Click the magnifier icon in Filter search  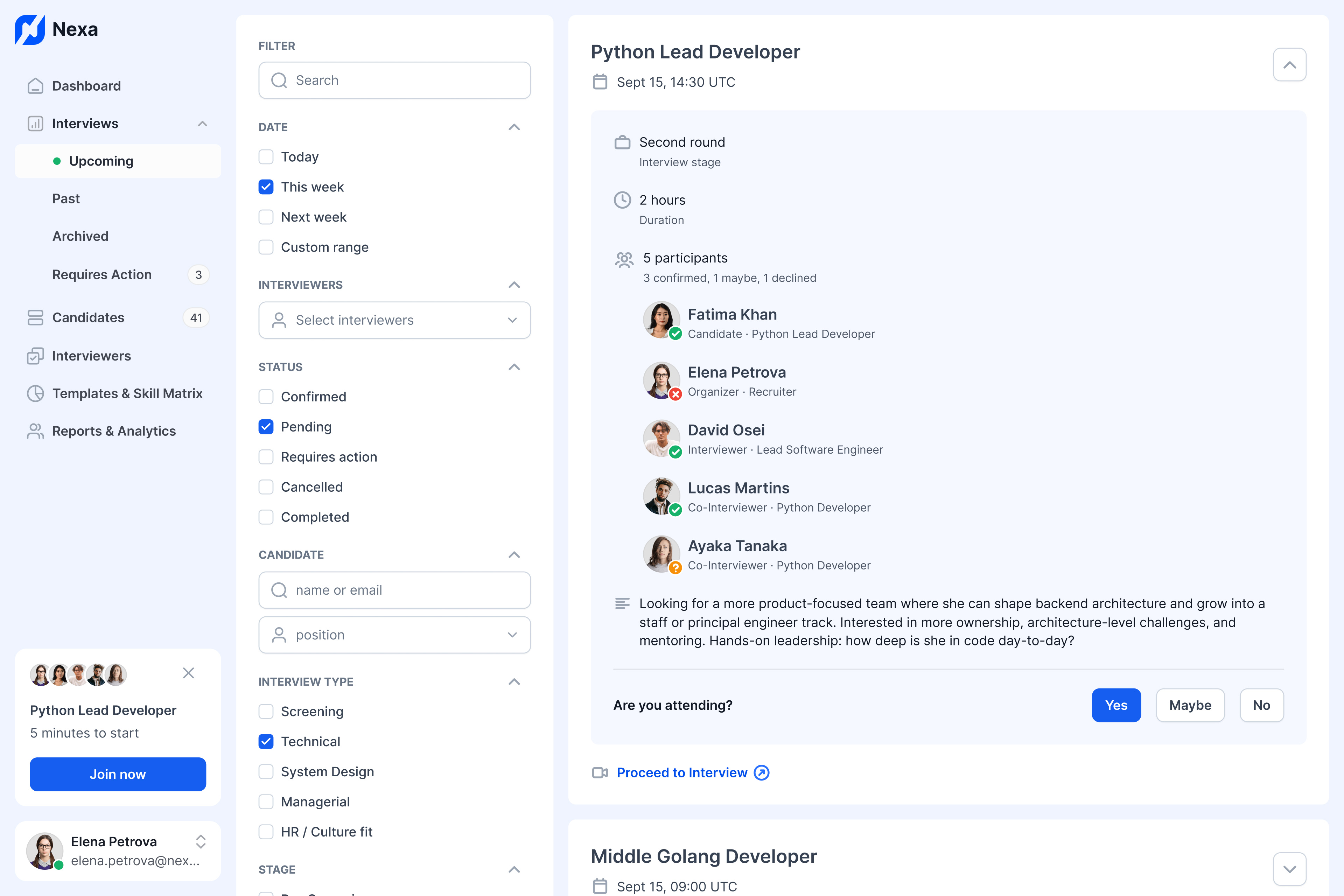pos(279,80)
